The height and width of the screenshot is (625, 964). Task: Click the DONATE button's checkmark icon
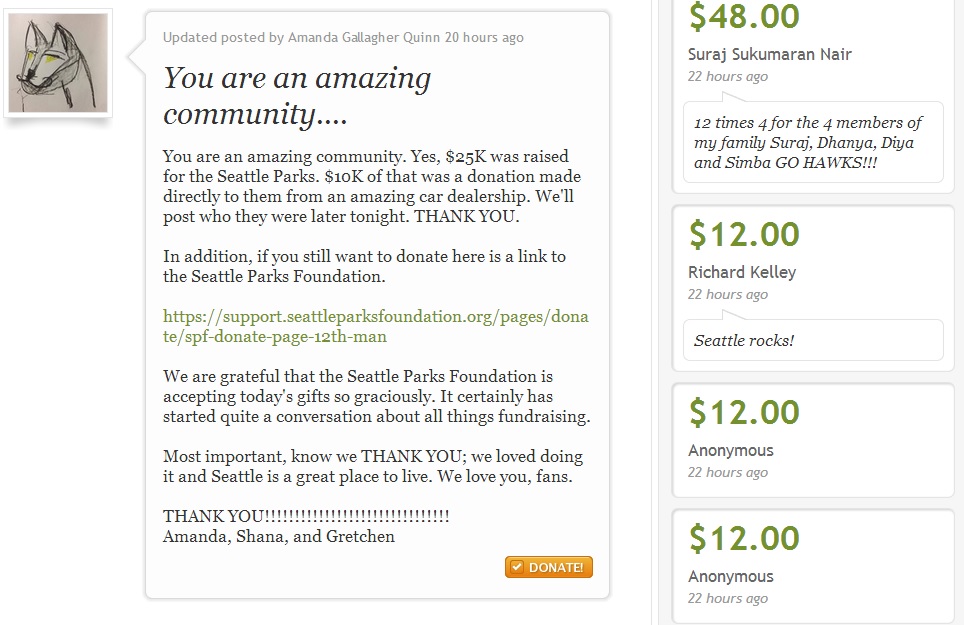pyautogui.click(x=516, y=568)
